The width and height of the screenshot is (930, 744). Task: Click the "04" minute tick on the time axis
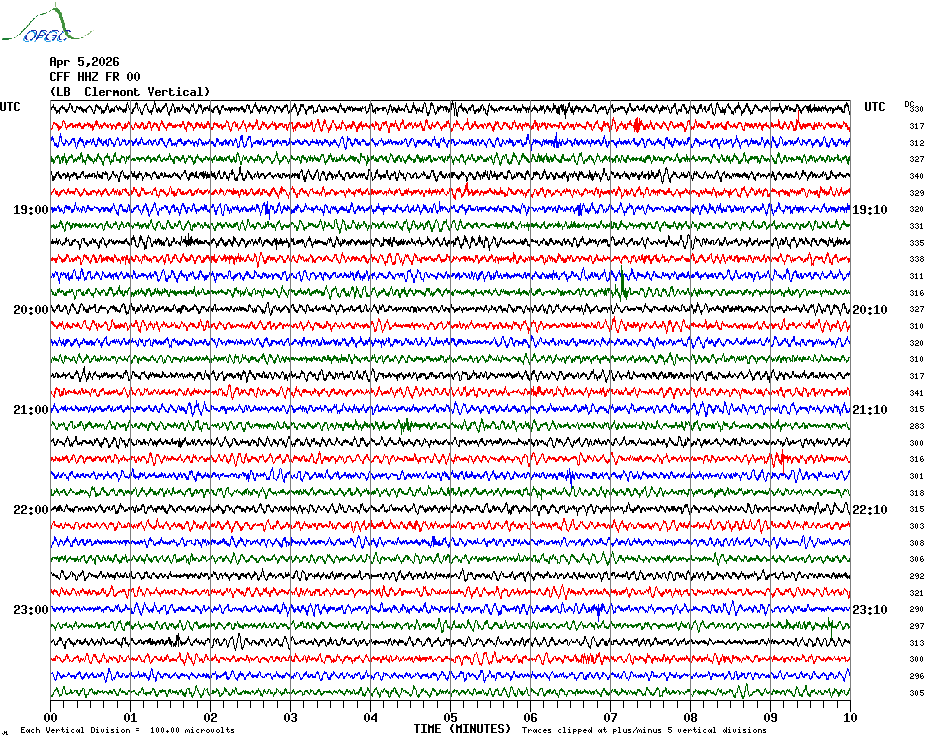371,717
